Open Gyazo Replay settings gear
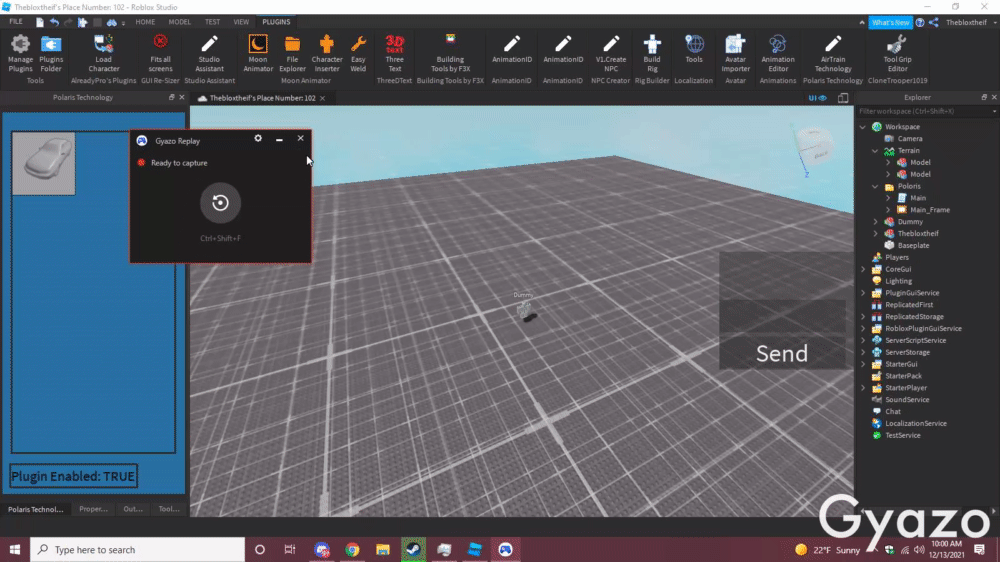This screenshot has height=562, width=1000. (258, 138)
